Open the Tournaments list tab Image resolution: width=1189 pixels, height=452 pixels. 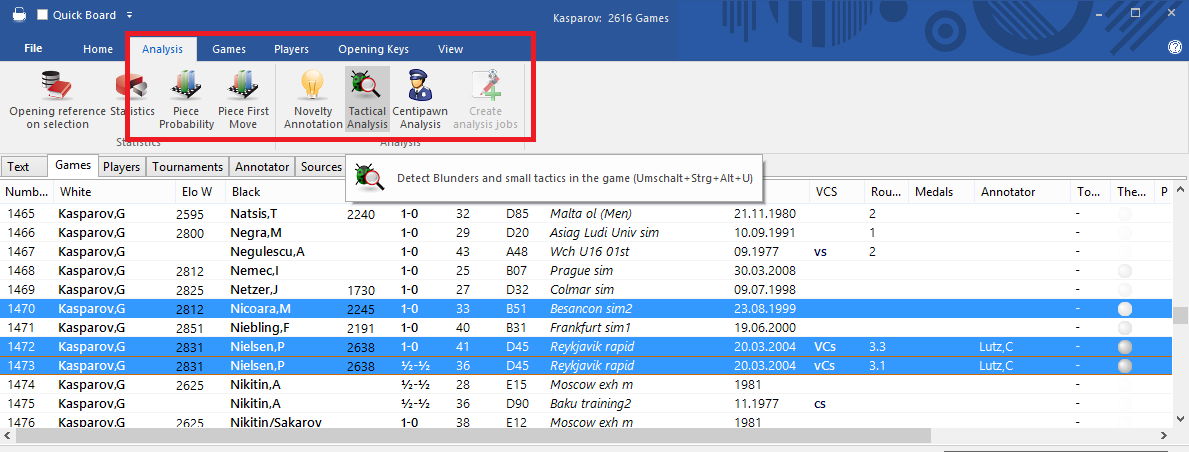(187, 167)
